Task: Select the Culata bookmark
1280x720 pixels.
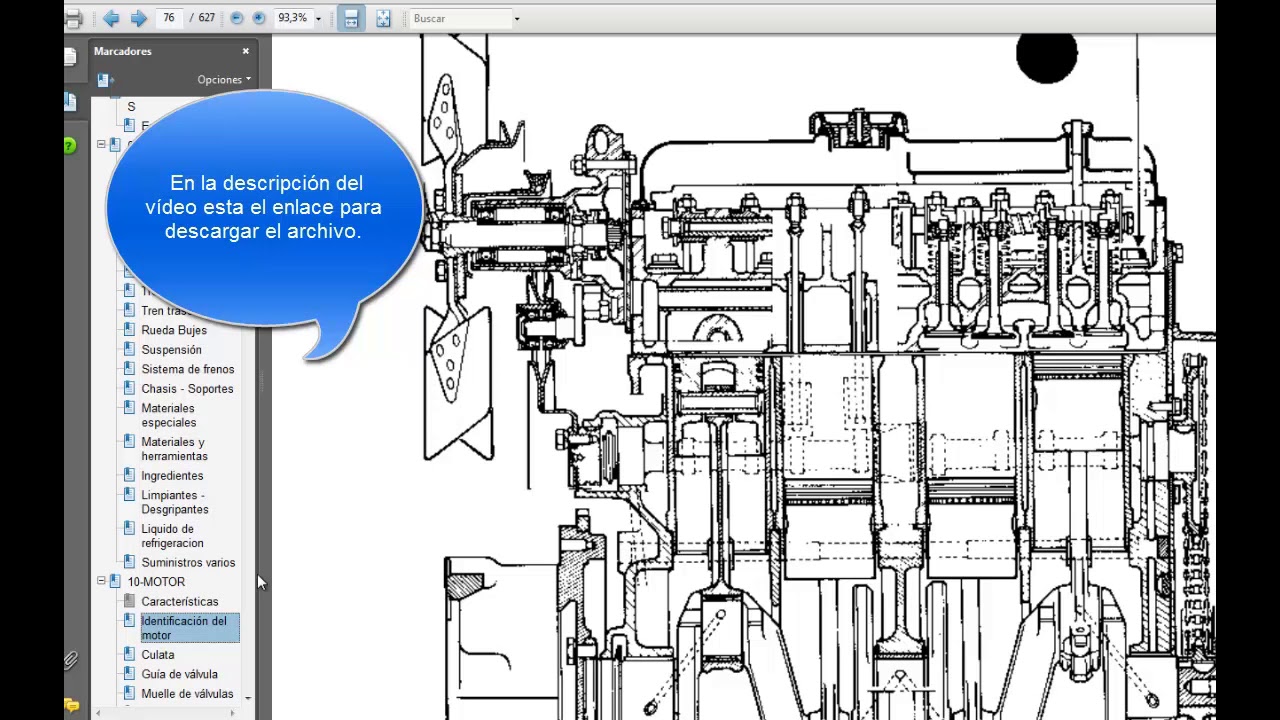Action: tap(158, 655)
